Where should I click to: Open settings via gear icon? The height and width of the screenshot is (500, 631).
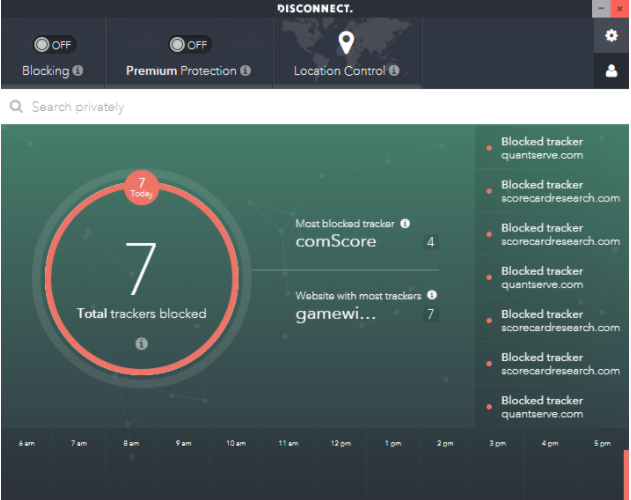click(611, 35)
